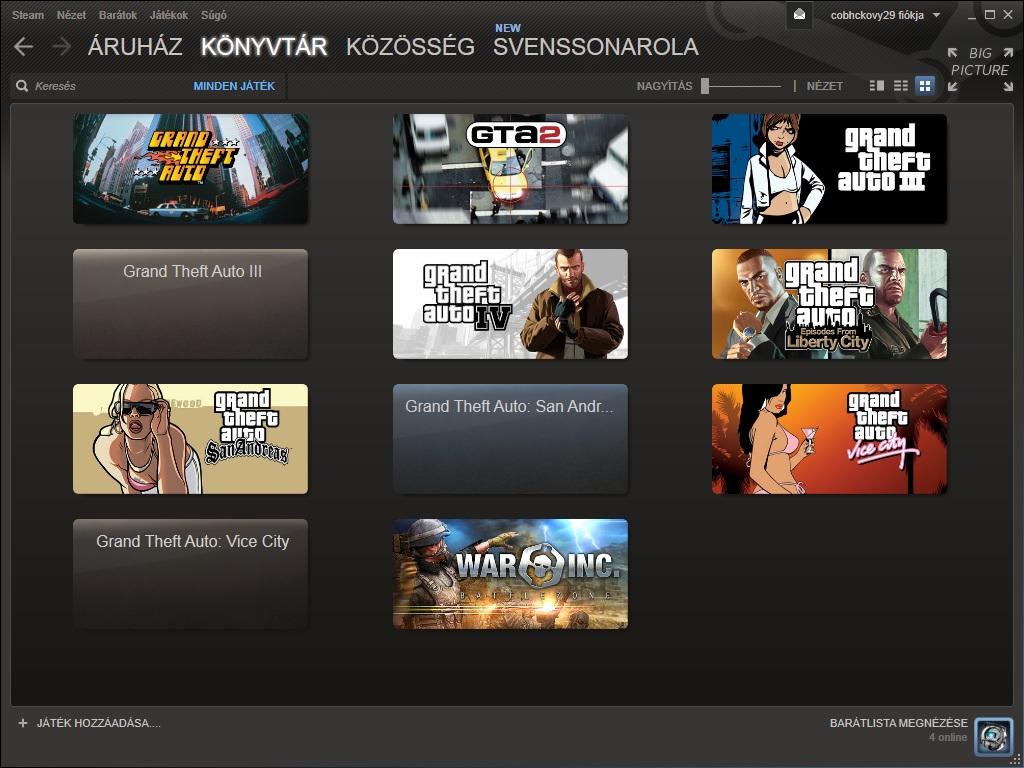
Task: Enter Big Picture mode
Action: (980, 69)
